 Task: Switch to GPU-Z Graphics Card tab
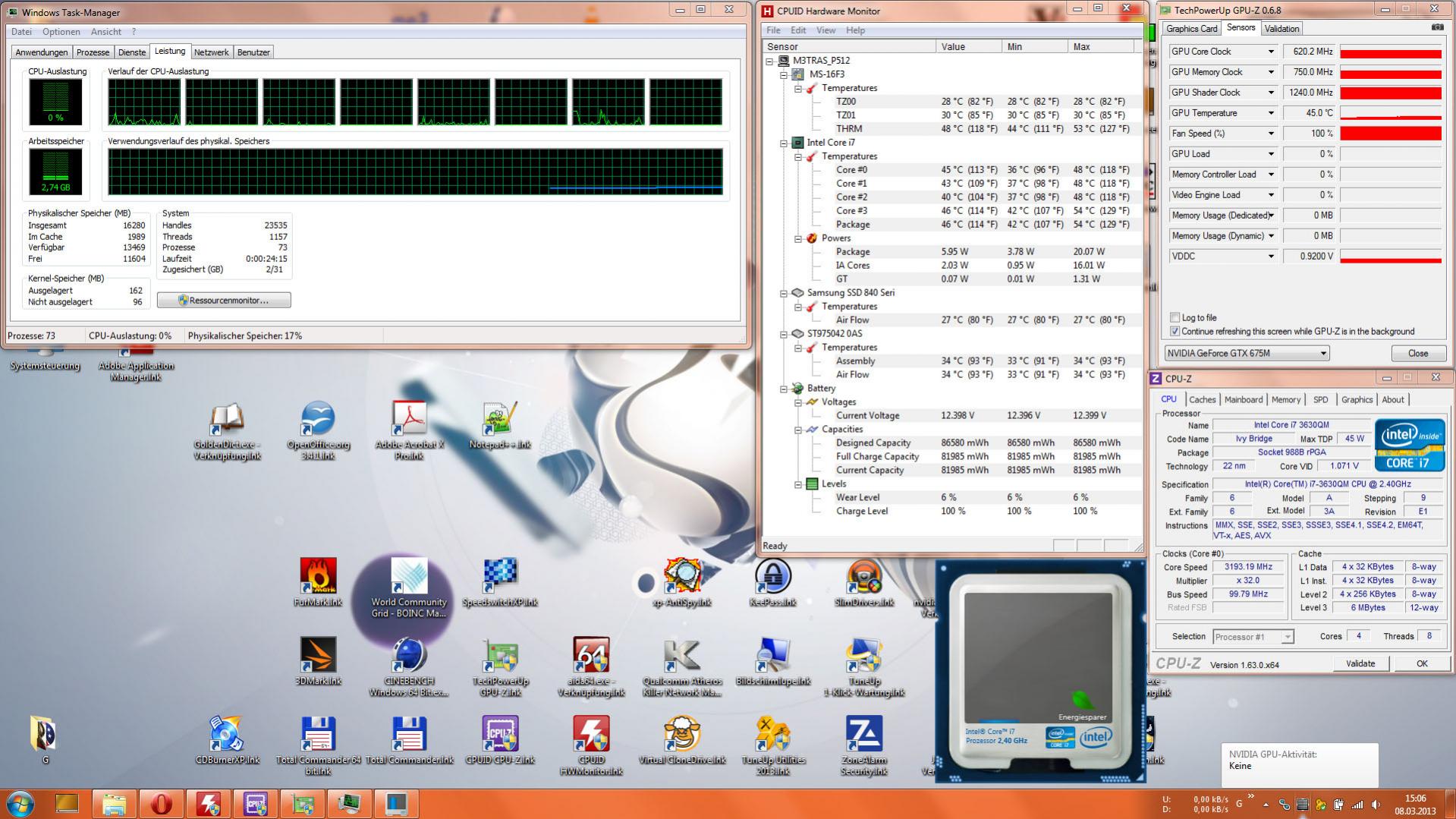[1191, 29]
